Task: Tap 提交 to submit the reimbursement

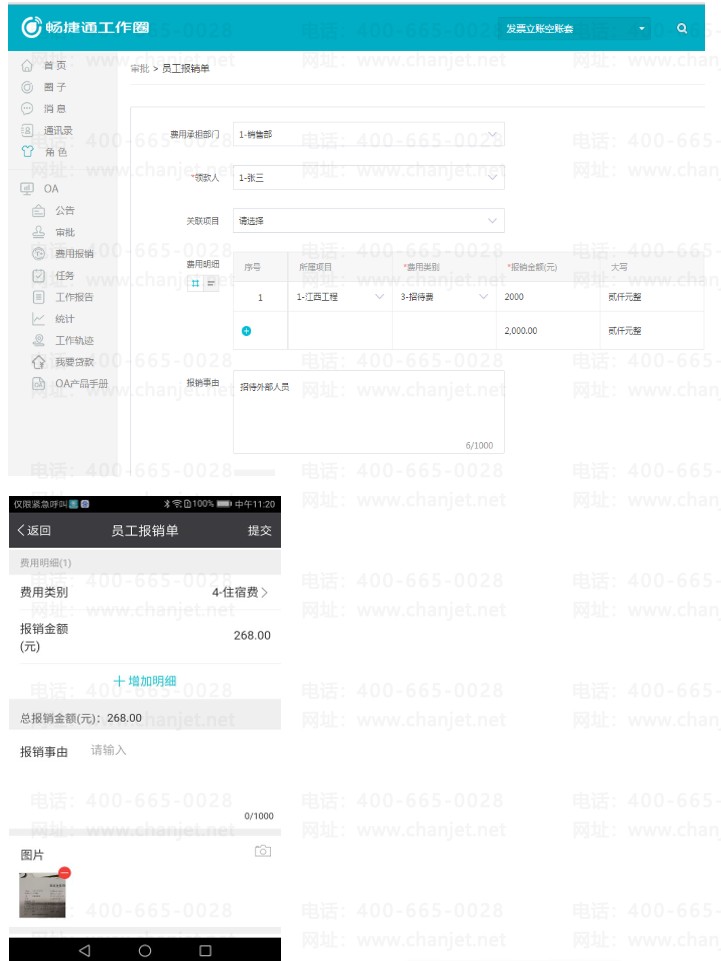Action: click(259, 530)
